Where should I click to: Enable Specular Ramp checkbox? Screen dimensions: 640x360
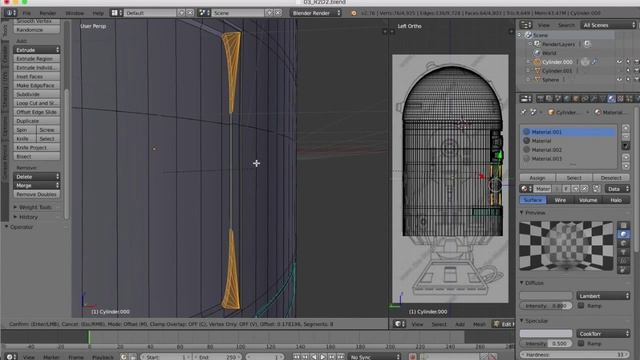(x=581, y=343)
